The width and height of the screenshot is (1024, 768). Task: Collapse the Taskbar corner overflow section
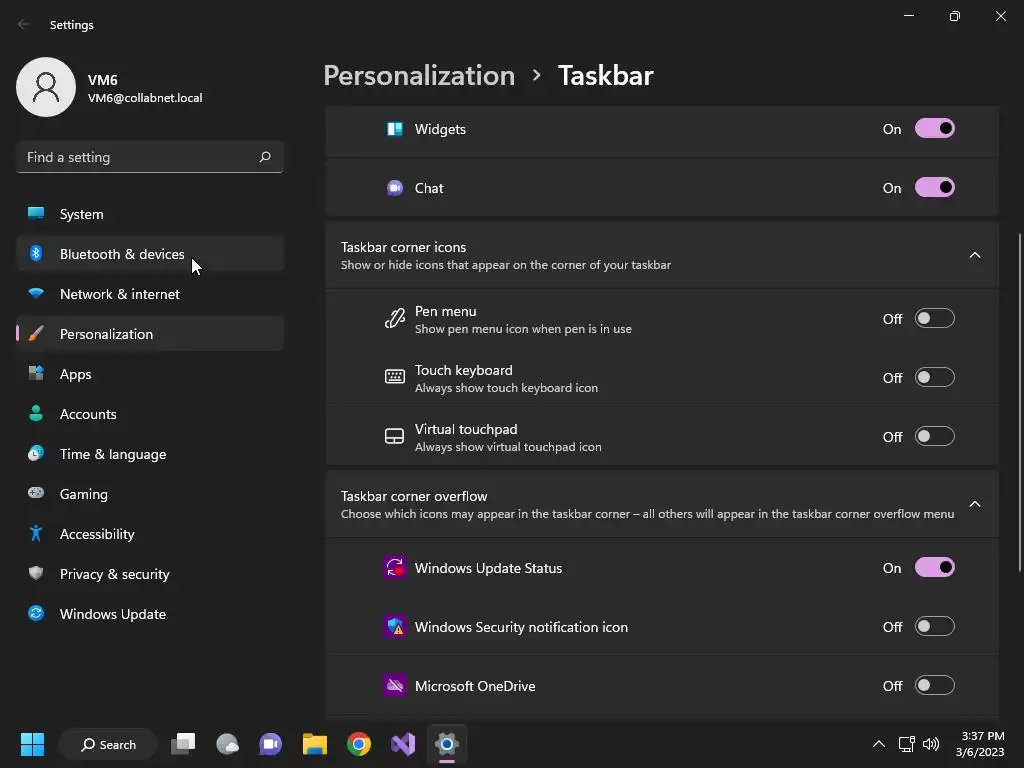click(974, 504)
